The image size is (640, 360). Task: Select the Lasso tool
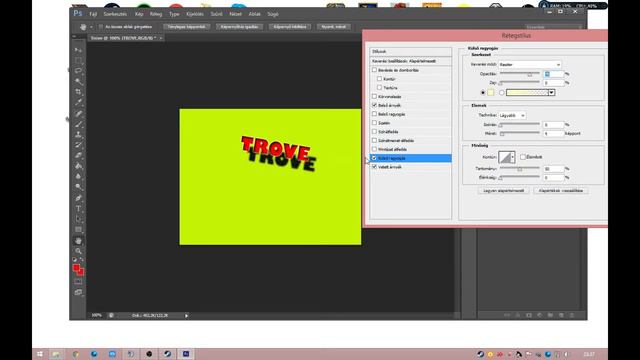(78, 71)
